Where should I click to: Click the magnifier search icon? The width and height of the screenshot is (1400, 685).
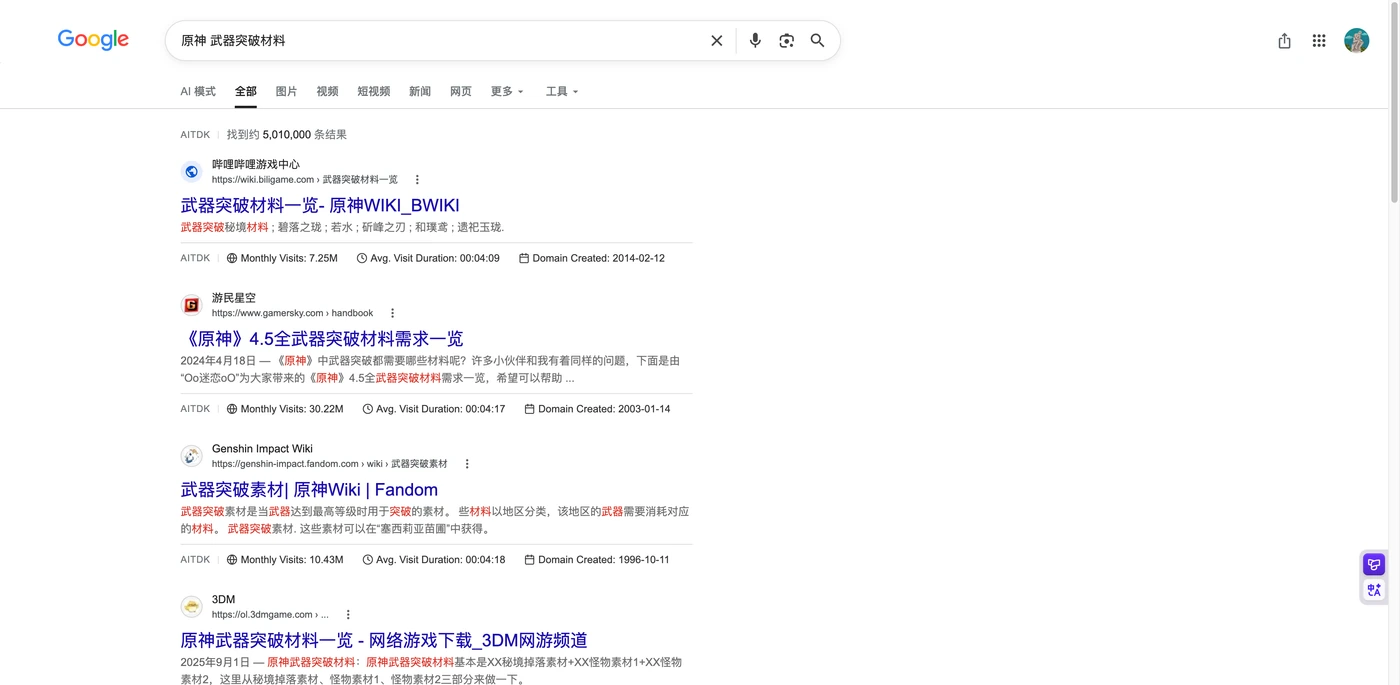coord(817,41)
